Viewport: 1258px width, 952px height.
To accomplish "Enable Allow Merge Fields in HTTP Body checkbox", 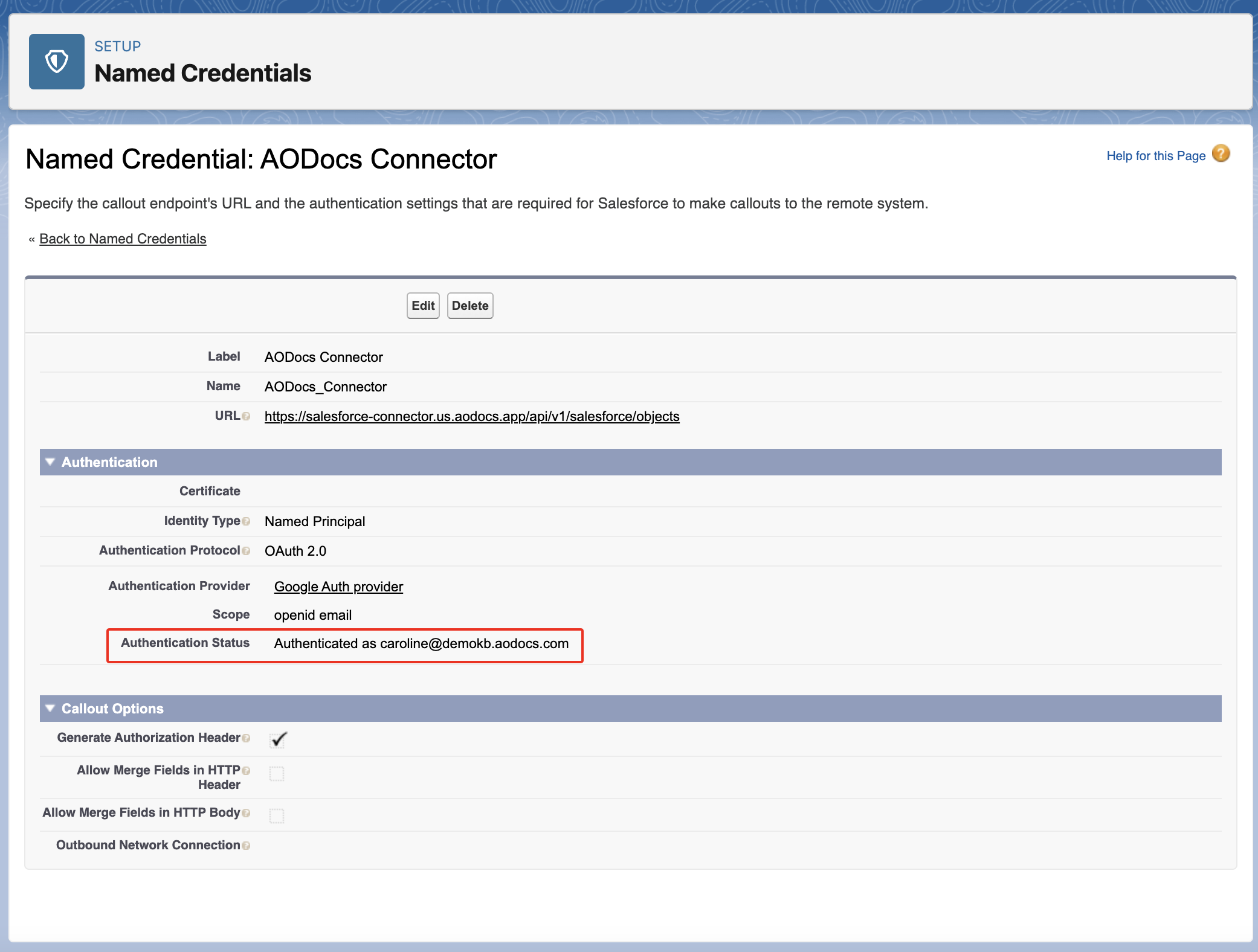I will coord(277,816).
